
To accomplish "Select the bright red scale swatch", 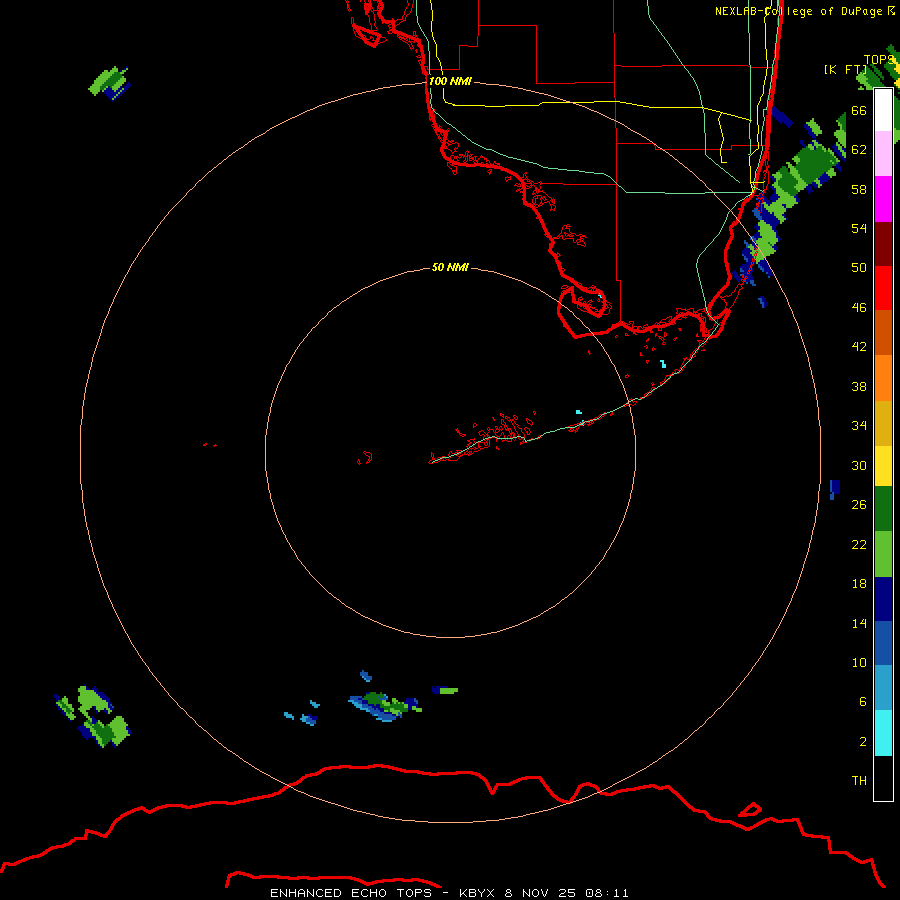I will [x=883, y=288].
